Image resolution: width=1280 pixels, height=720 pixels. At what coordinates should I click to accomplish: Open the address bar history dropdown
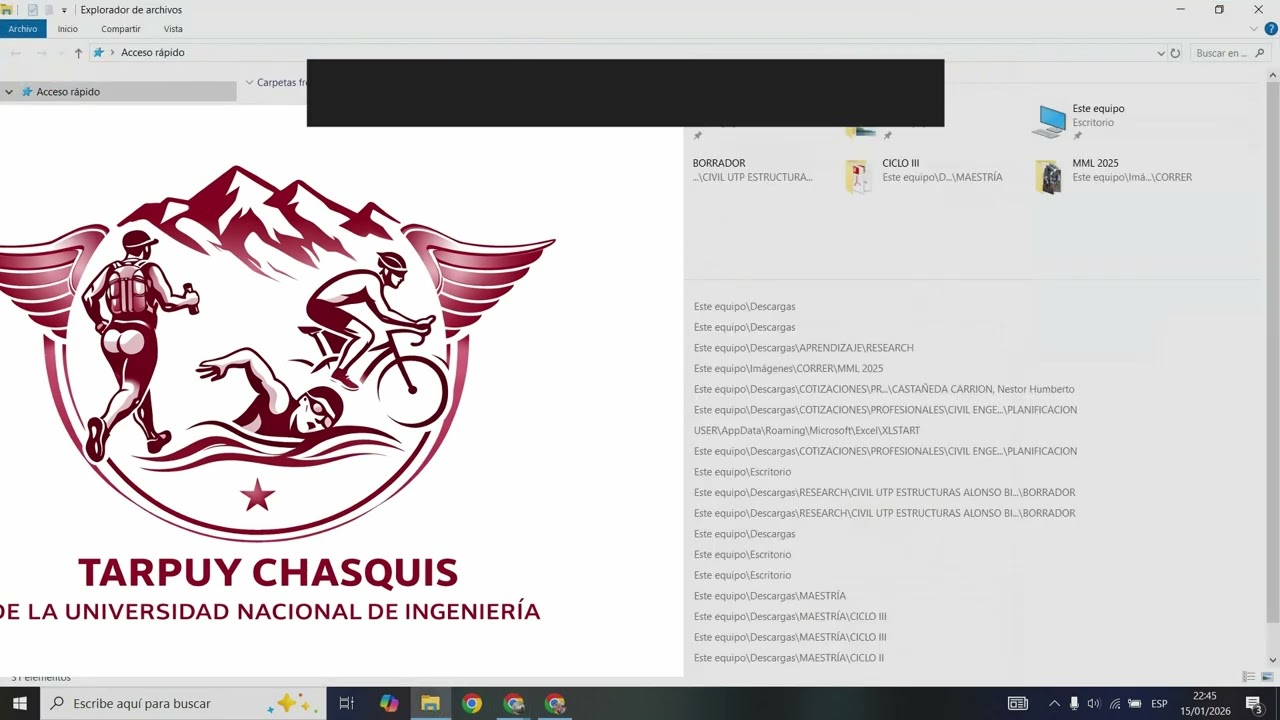(1161, 53)
